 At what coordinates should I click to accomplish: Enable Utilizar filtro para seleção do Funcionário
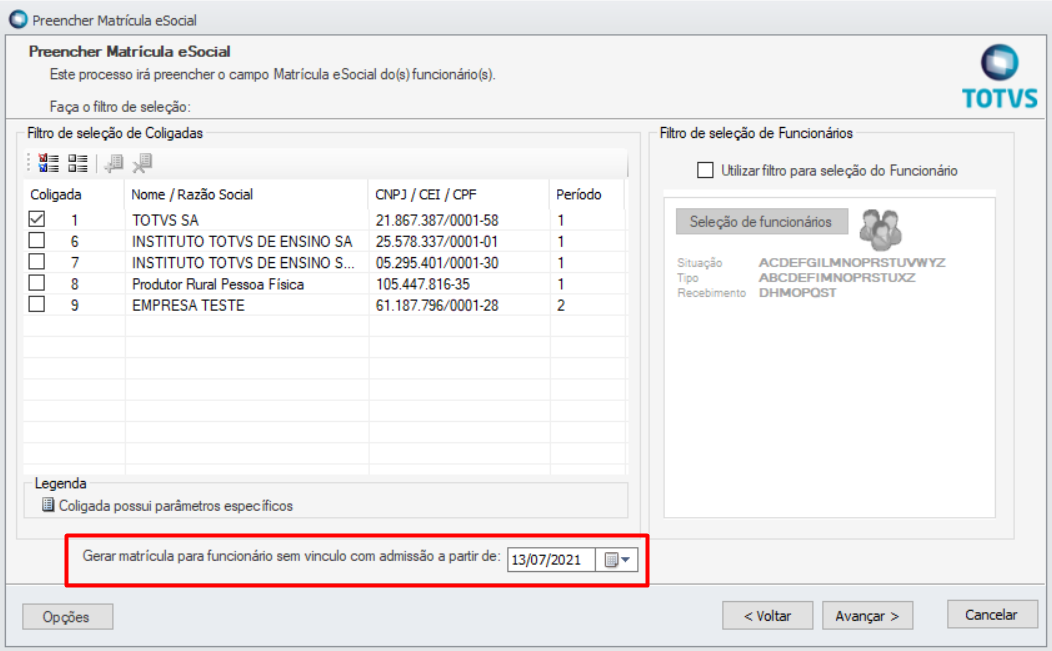point(705,170)
